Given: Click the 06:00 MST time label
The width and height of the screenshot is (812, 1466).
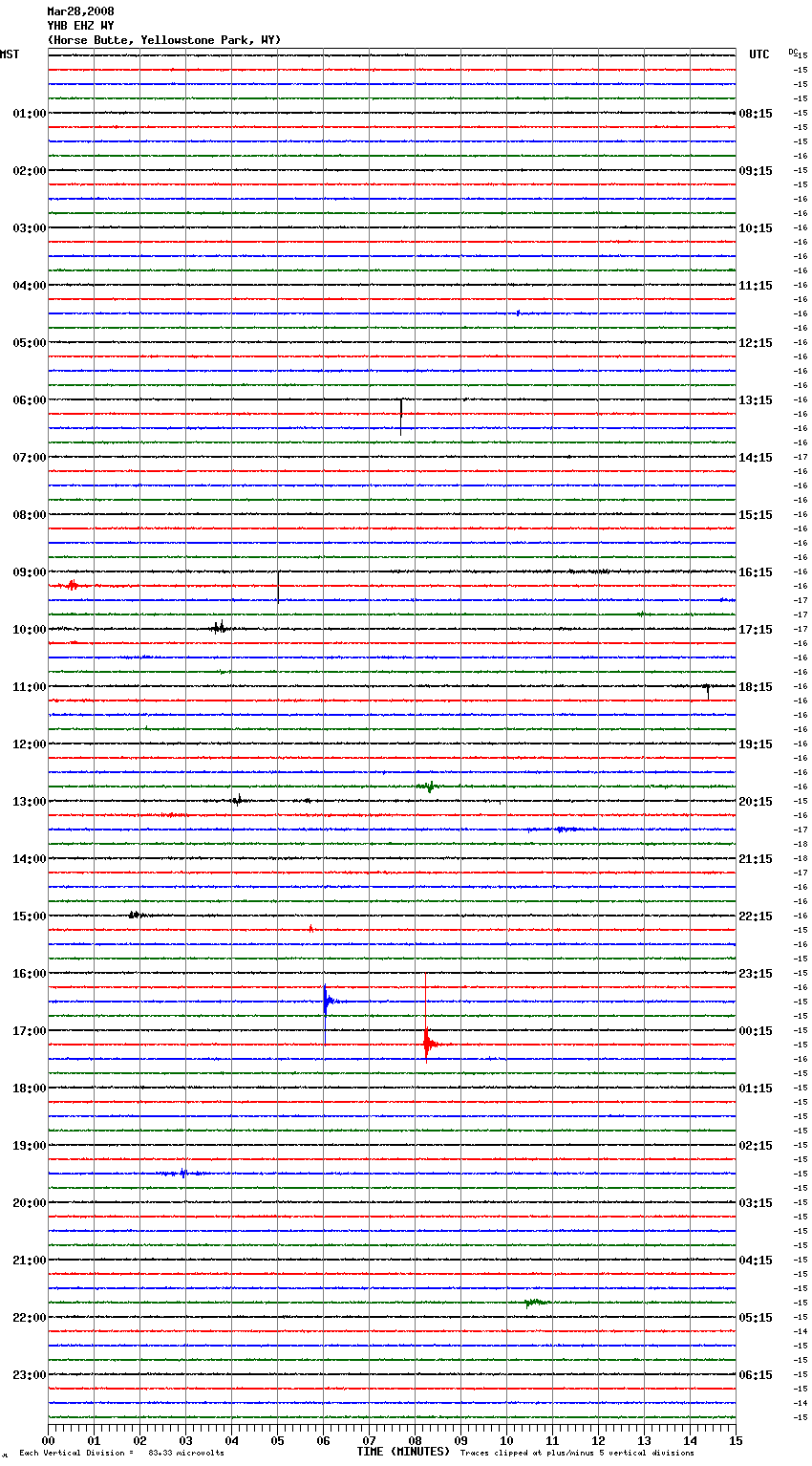Looking at the screenshot, I should [x=30, y=400].
